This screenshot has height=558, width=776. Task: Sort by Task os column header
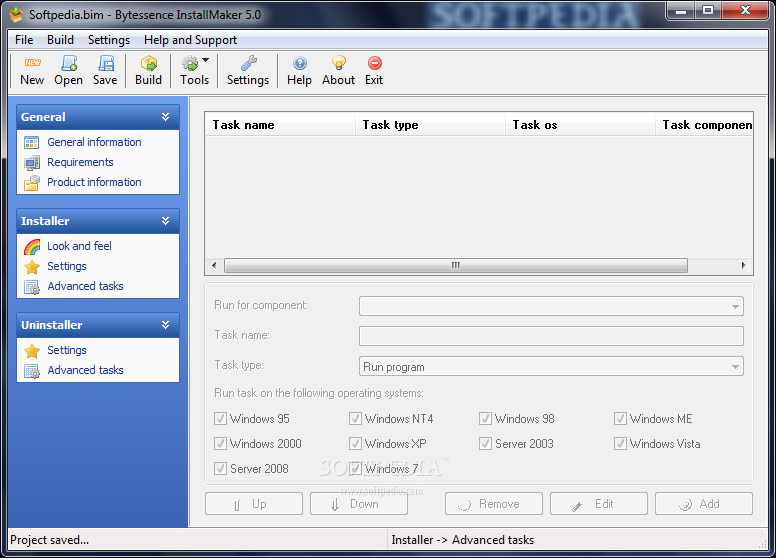tap(581, 125)
